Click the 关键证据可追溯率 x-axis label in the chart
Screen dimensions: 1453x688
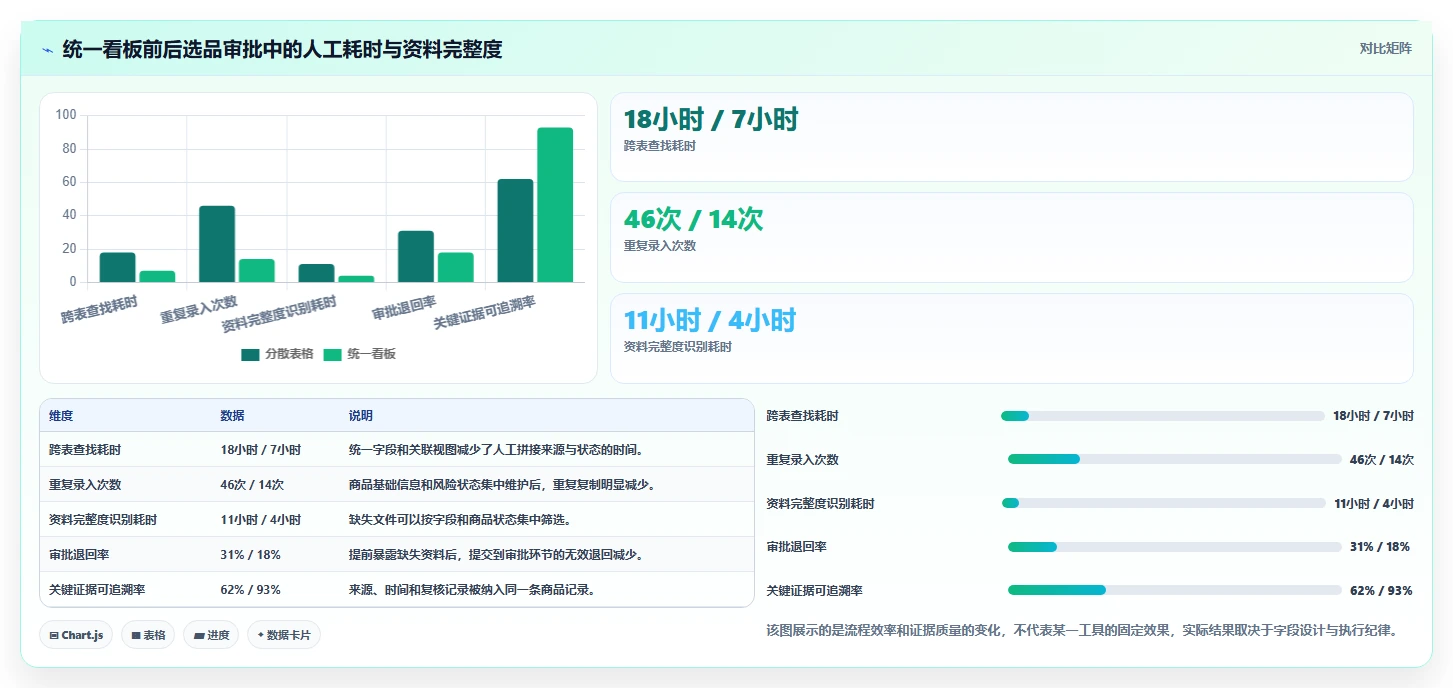tap(484, 314)
